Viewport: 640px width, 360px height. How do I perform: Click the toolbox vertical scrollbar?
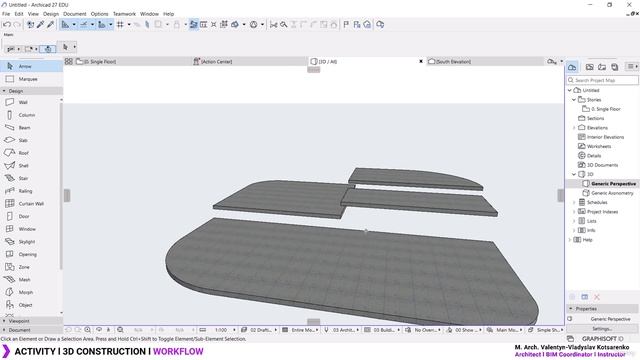point(62,186)
